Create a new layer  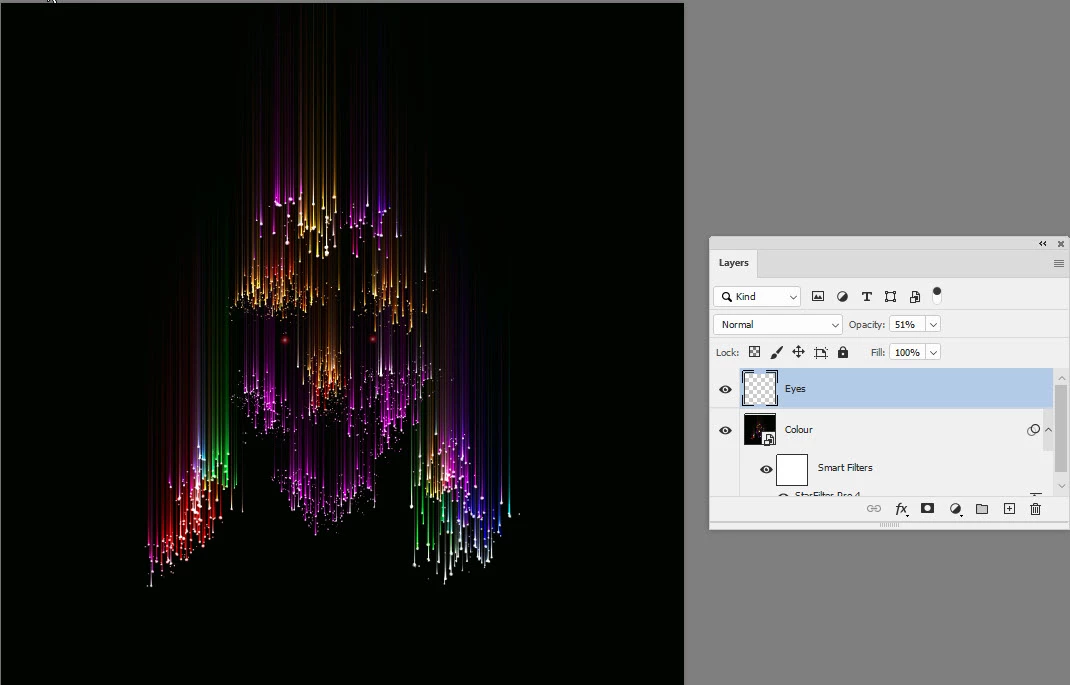click(x=1009, y=508)
